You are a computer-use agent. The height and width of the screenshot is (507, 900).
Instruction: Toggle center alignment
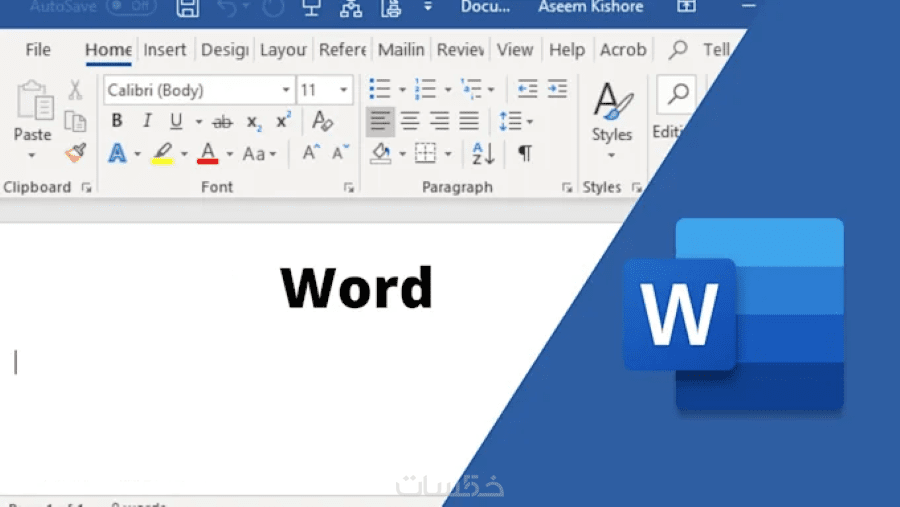tap(409, 121)
